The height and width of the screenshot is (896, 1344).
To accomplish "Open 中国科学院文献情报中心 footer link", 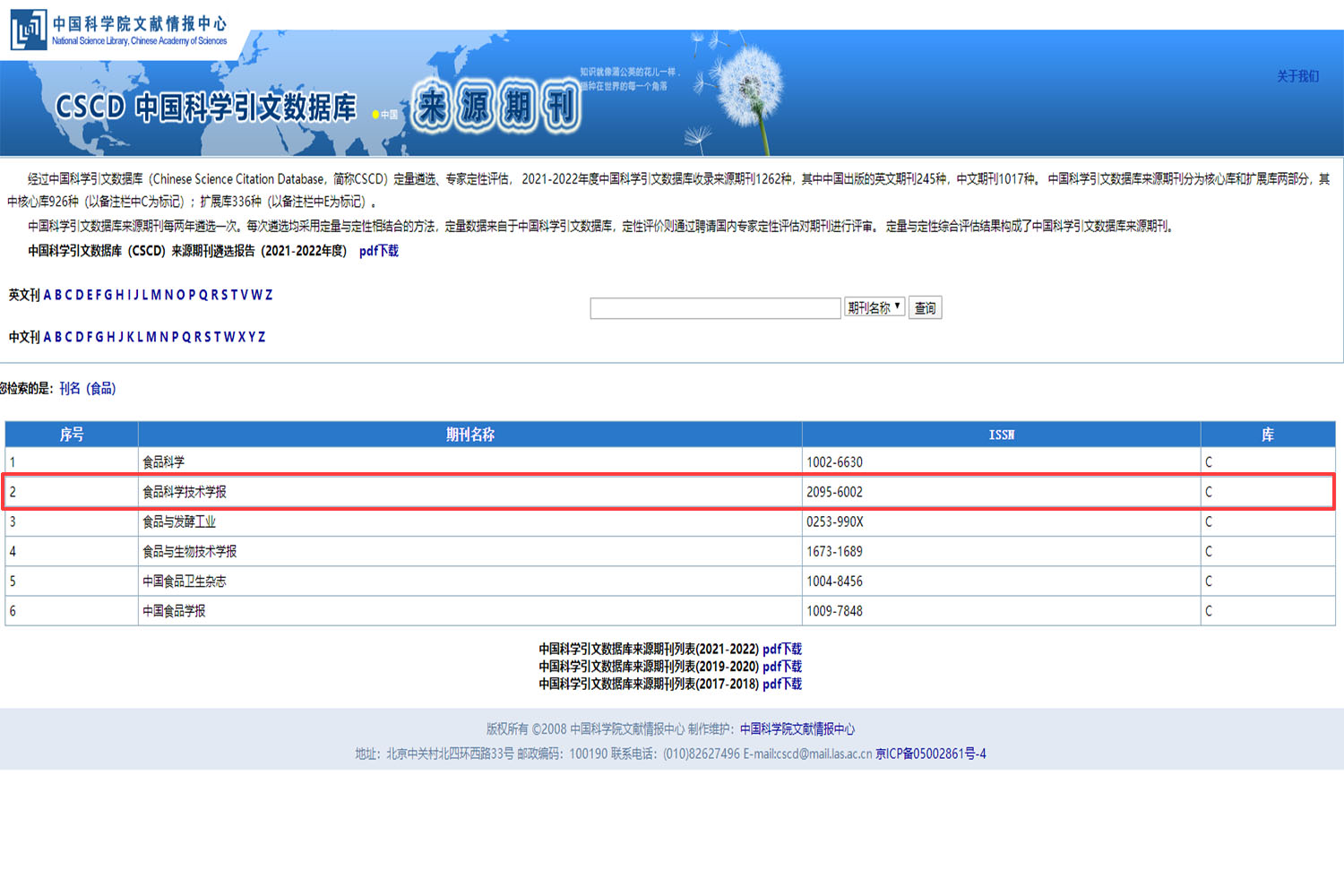I will click(797, 729).
